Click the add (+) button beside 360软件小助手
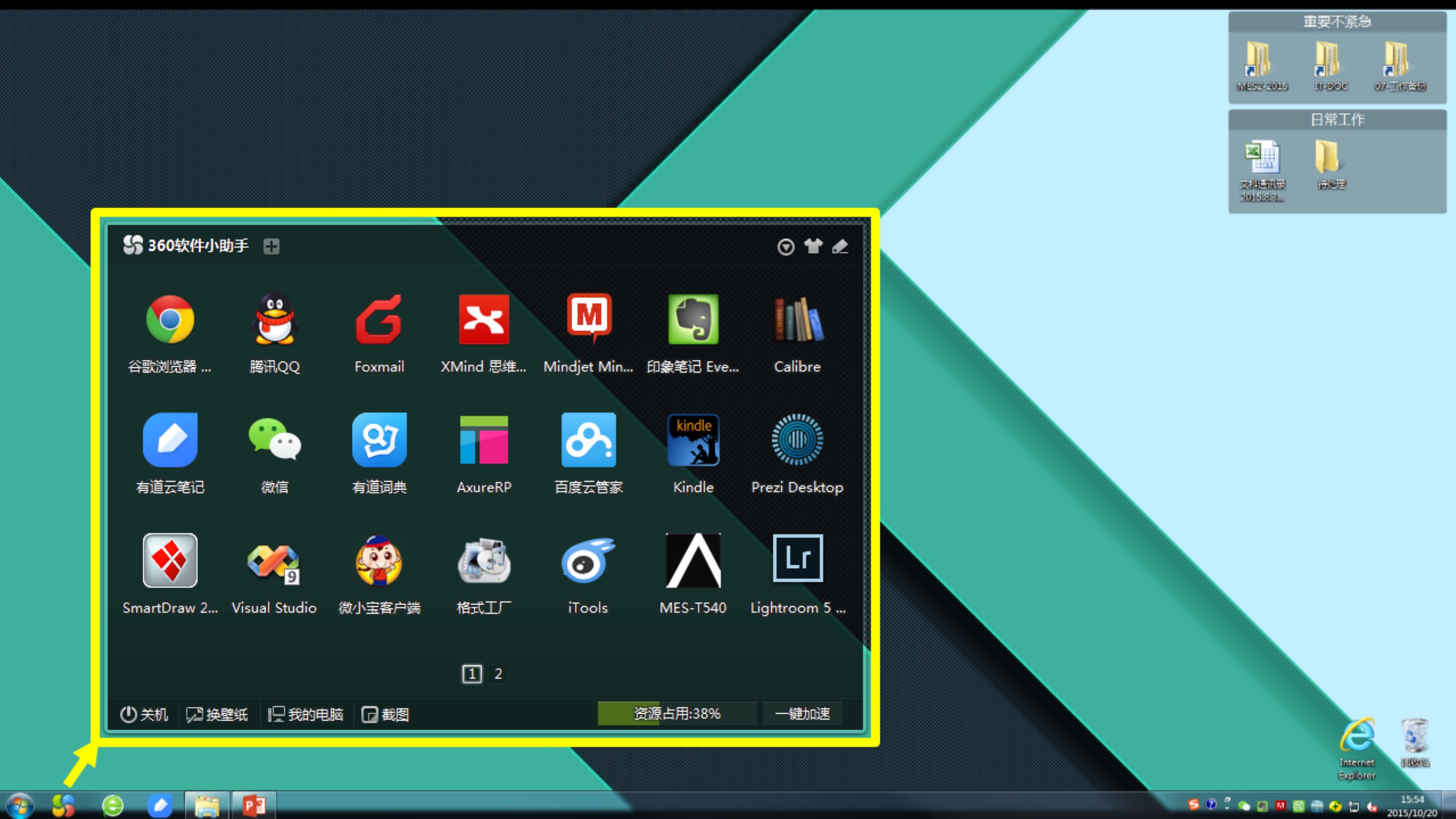This screenshot has height=819, width=1456. pyautogui.click(x=271, y=246)
